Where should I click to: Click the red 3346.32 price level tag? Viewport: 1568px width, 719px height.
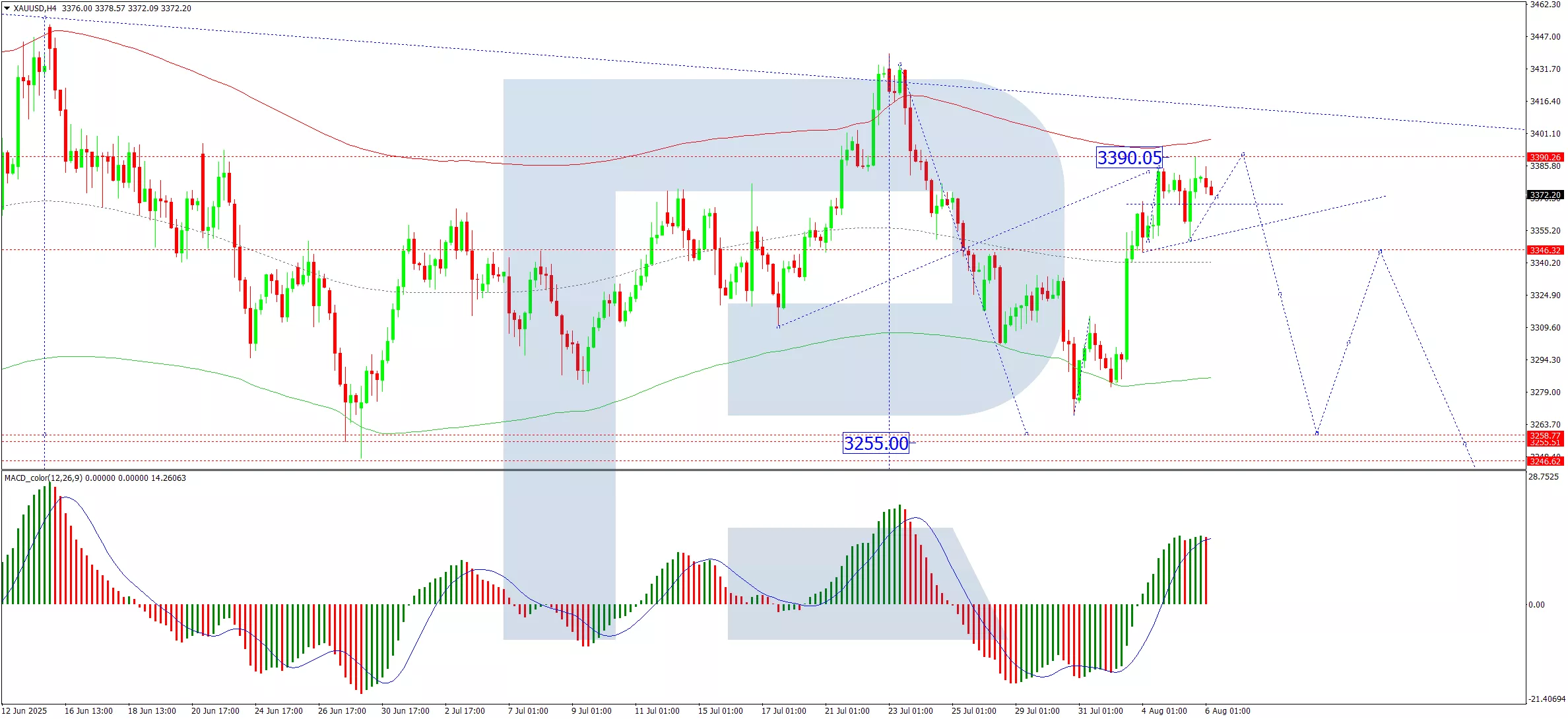click(1545, 250)
